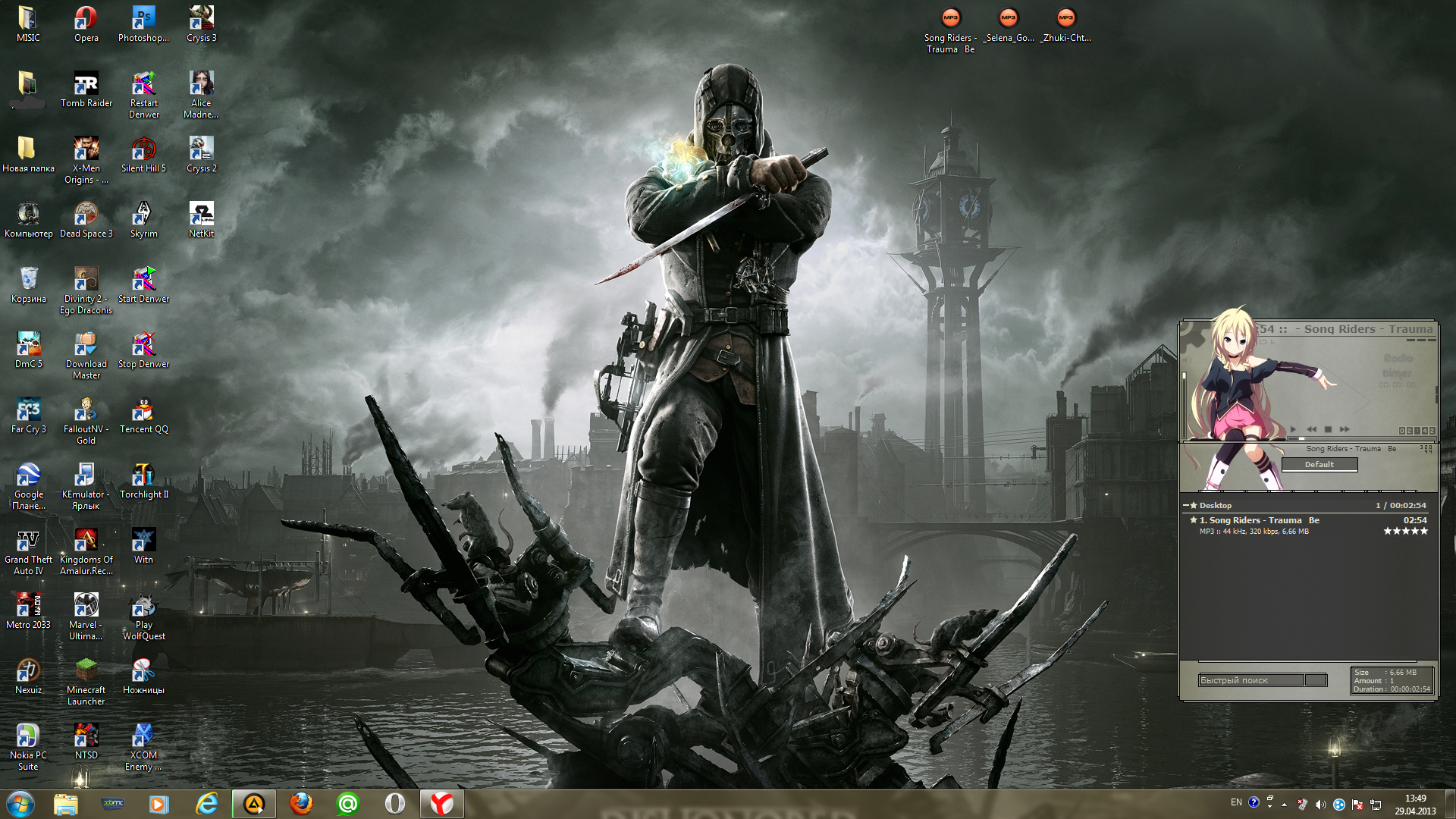Open the Windows Start menu
1456x819 pixels.
(x=20, y=804)
